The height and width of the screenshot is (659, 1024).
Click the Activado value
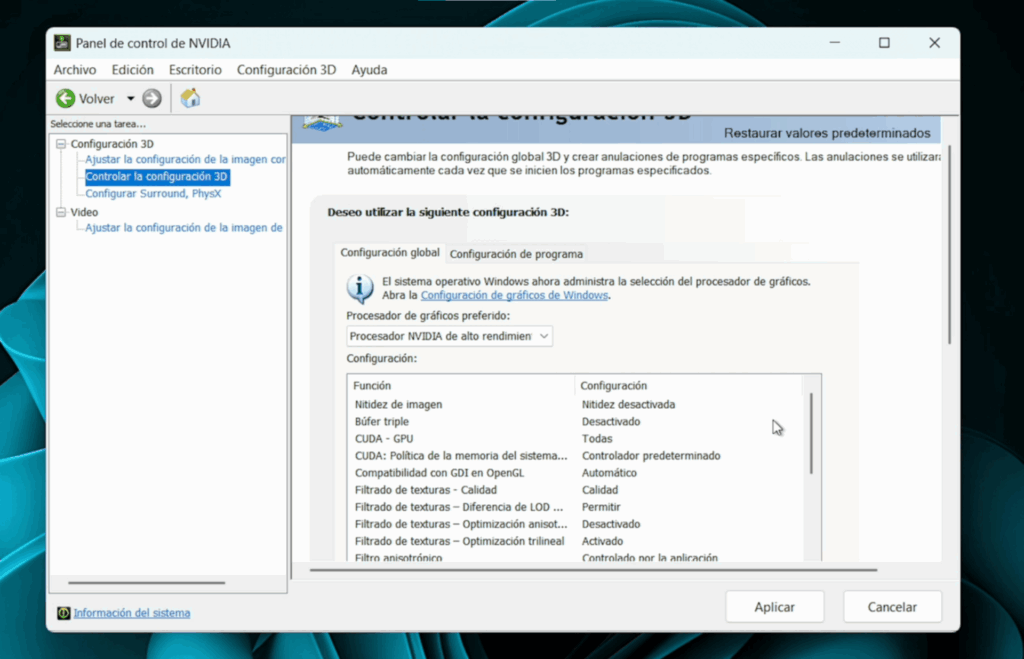(602, 541)
